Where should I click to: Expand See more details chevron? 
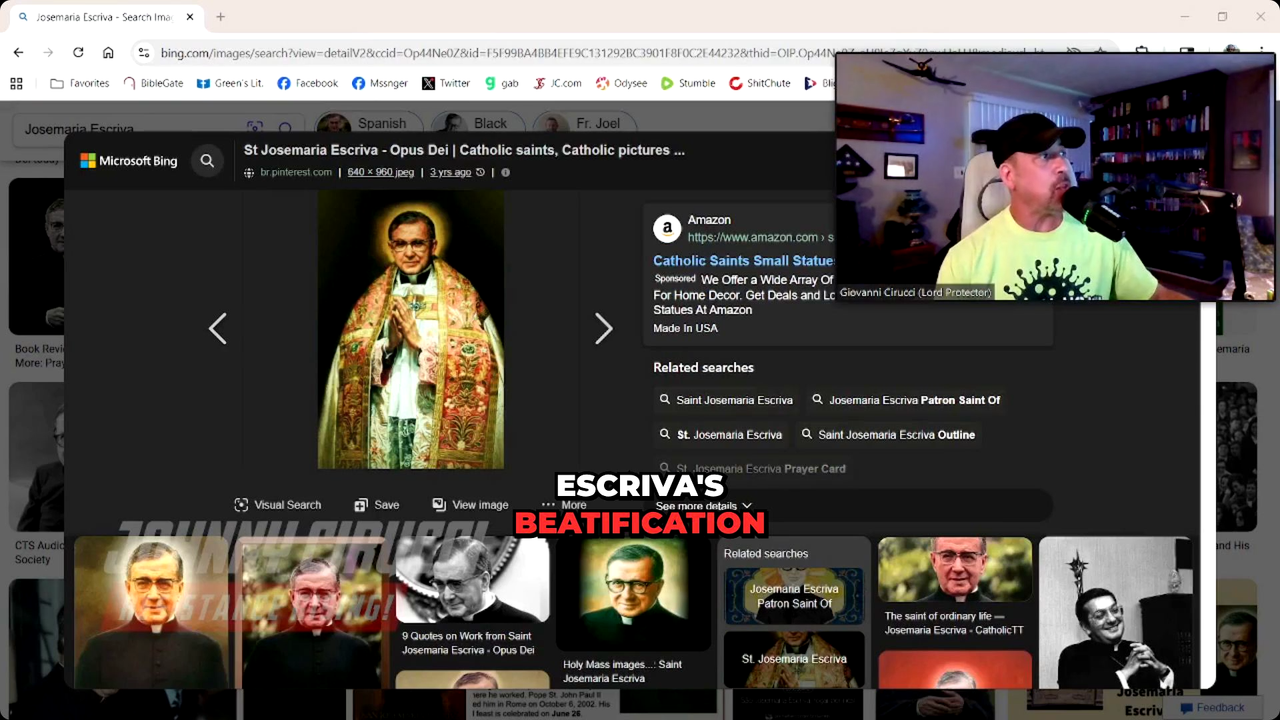pos(703,506)
